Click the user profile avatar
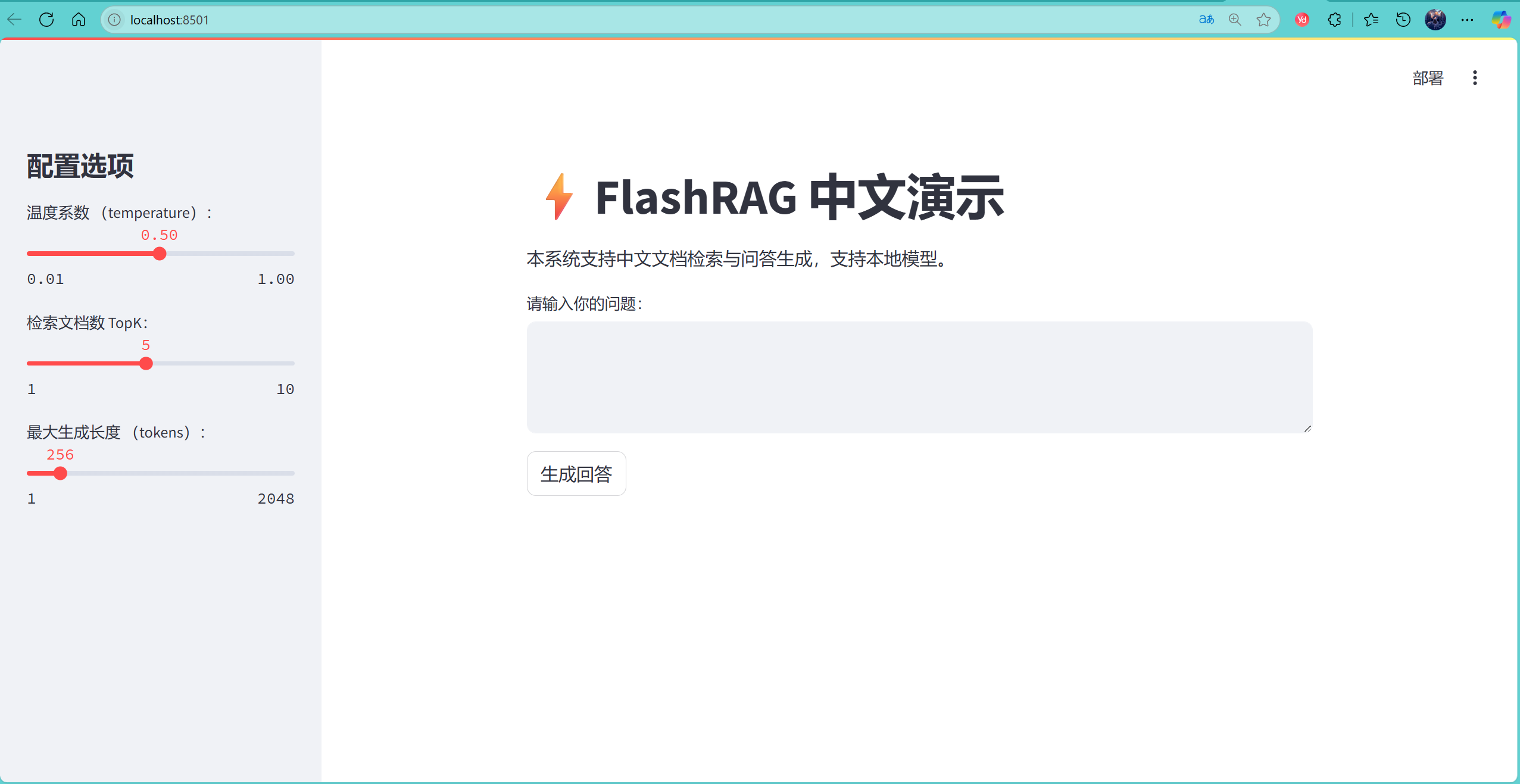The height and width of the screenshot is (784, 1520). (x=1435, y=20)
